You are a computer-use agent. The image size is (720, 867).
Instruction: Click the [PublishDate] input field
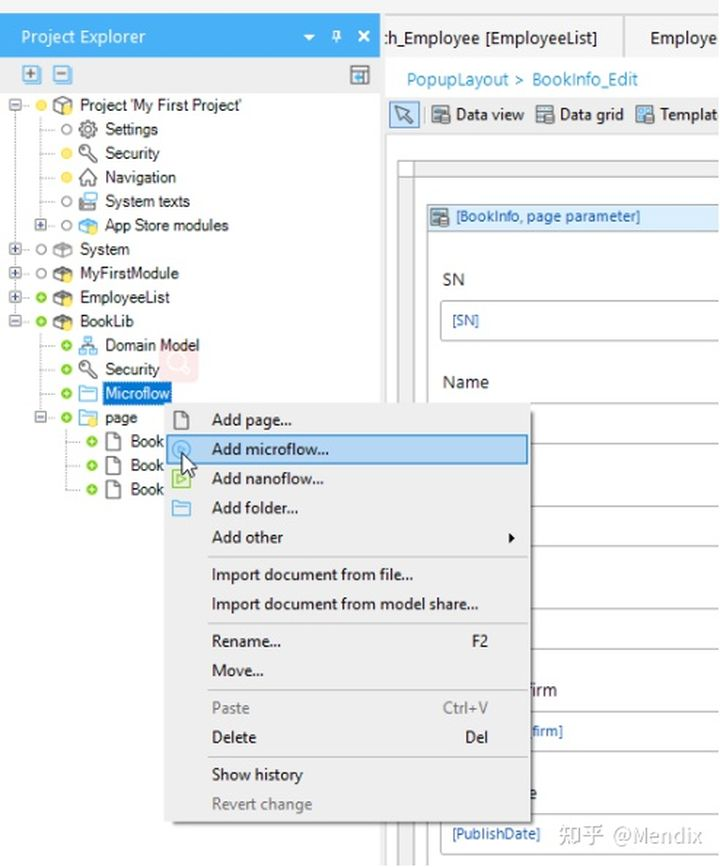[x=580, y=834]
